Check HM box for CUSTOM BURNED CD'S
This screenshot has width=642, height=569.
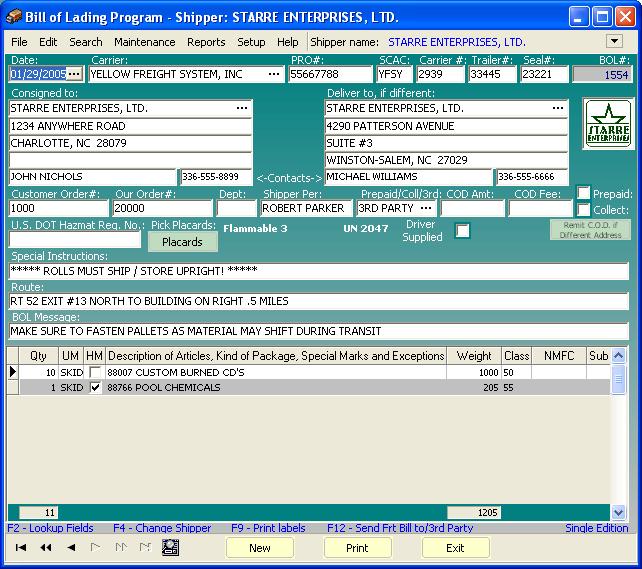click(95, 372)
